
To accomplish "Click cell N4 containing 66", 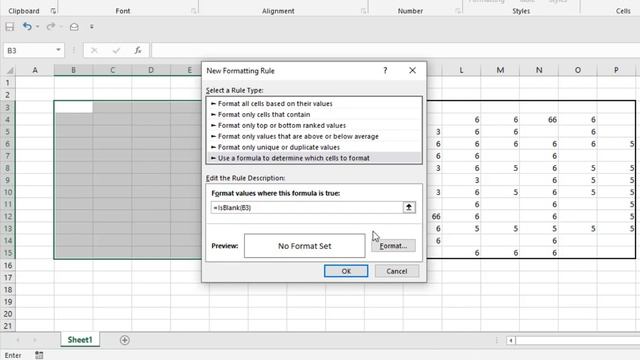I will click(539, 120).
